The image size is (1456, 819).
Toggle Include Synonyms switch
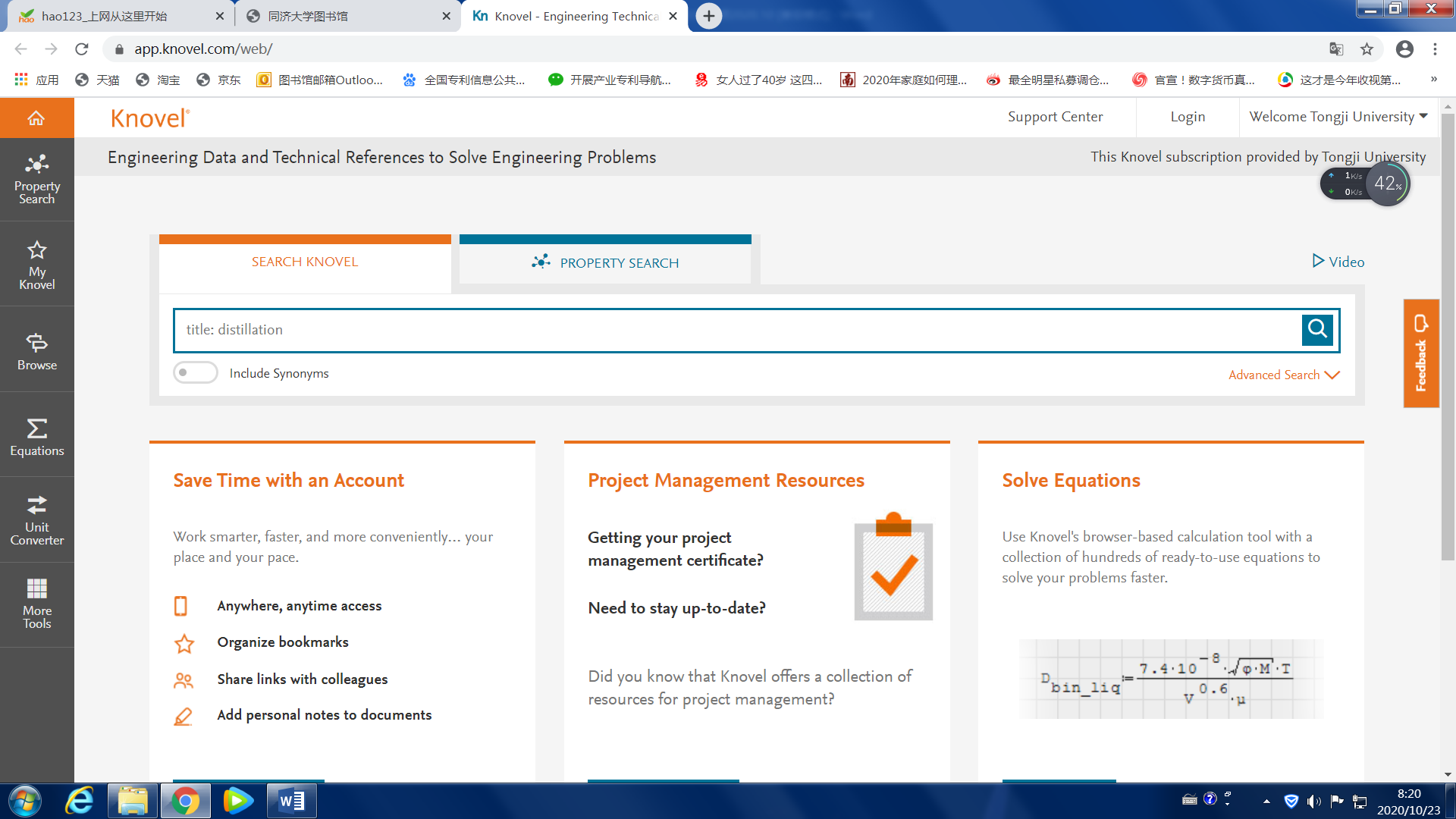click(x=195, y=372)
